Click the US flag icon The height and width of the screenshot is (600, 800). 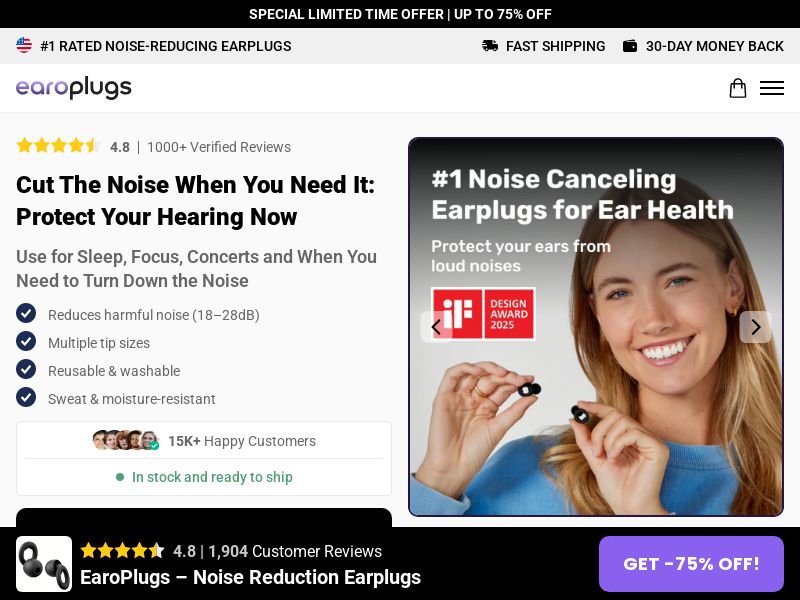24,45
